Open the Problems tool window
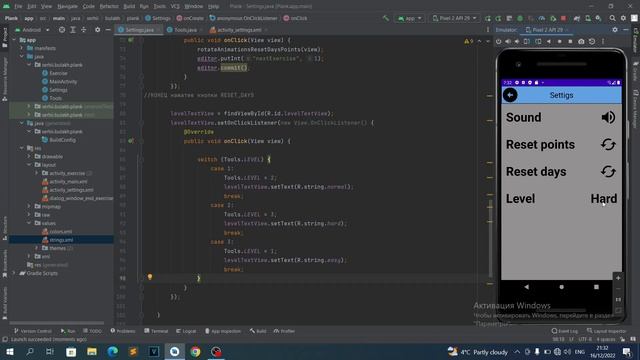Screen dimensions: 640x360 [x=123, y=331]
